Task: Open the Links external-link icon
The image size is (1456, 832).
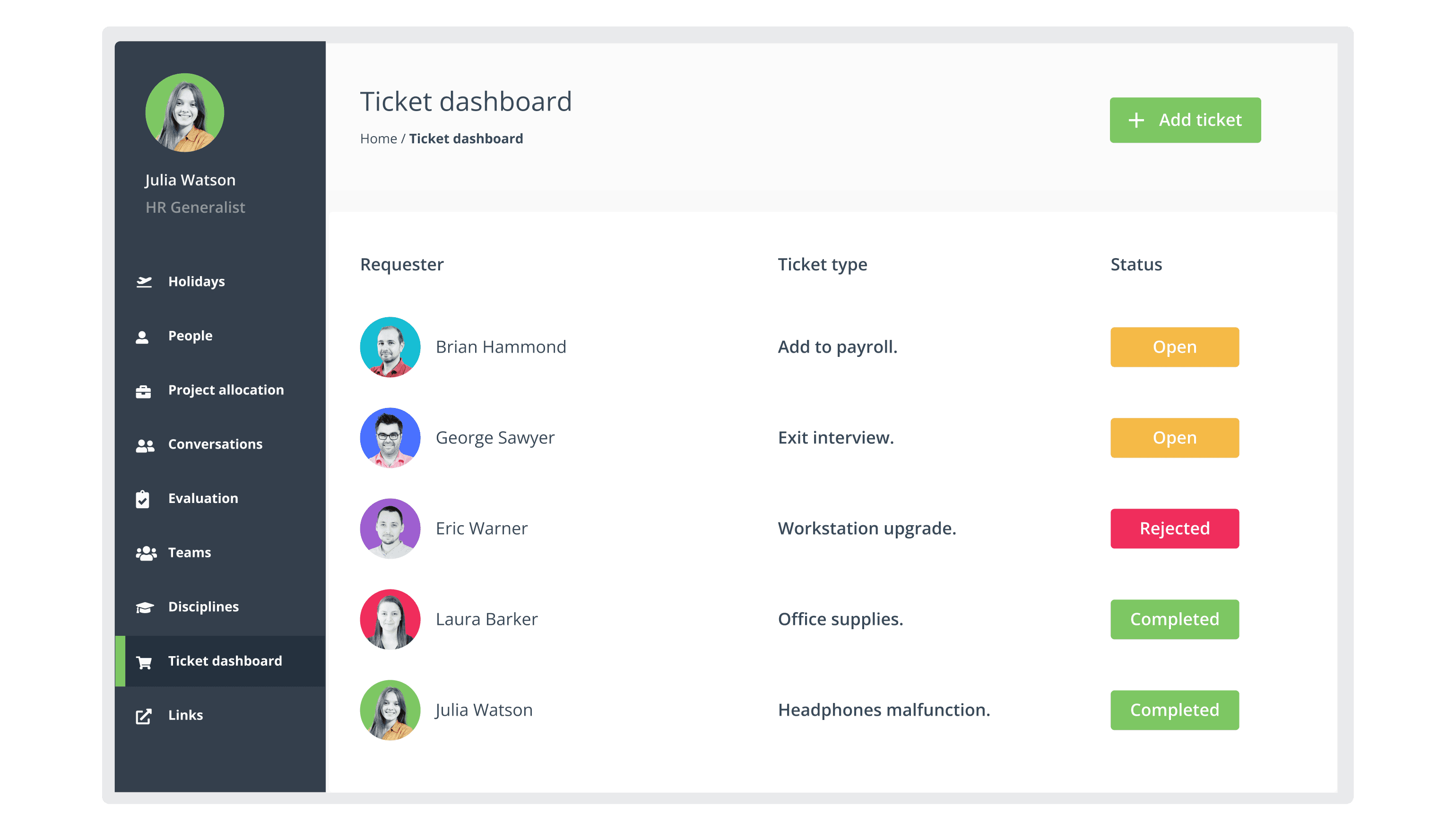Action: click(x=144, y=716)
